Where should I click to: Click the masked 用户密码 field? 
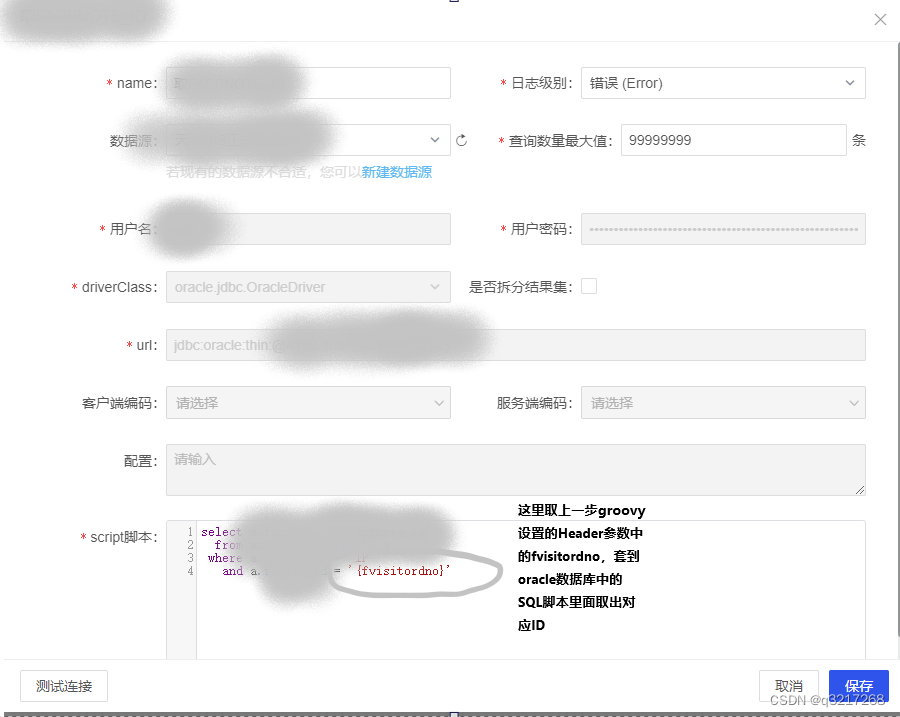(x=722, y=229)
